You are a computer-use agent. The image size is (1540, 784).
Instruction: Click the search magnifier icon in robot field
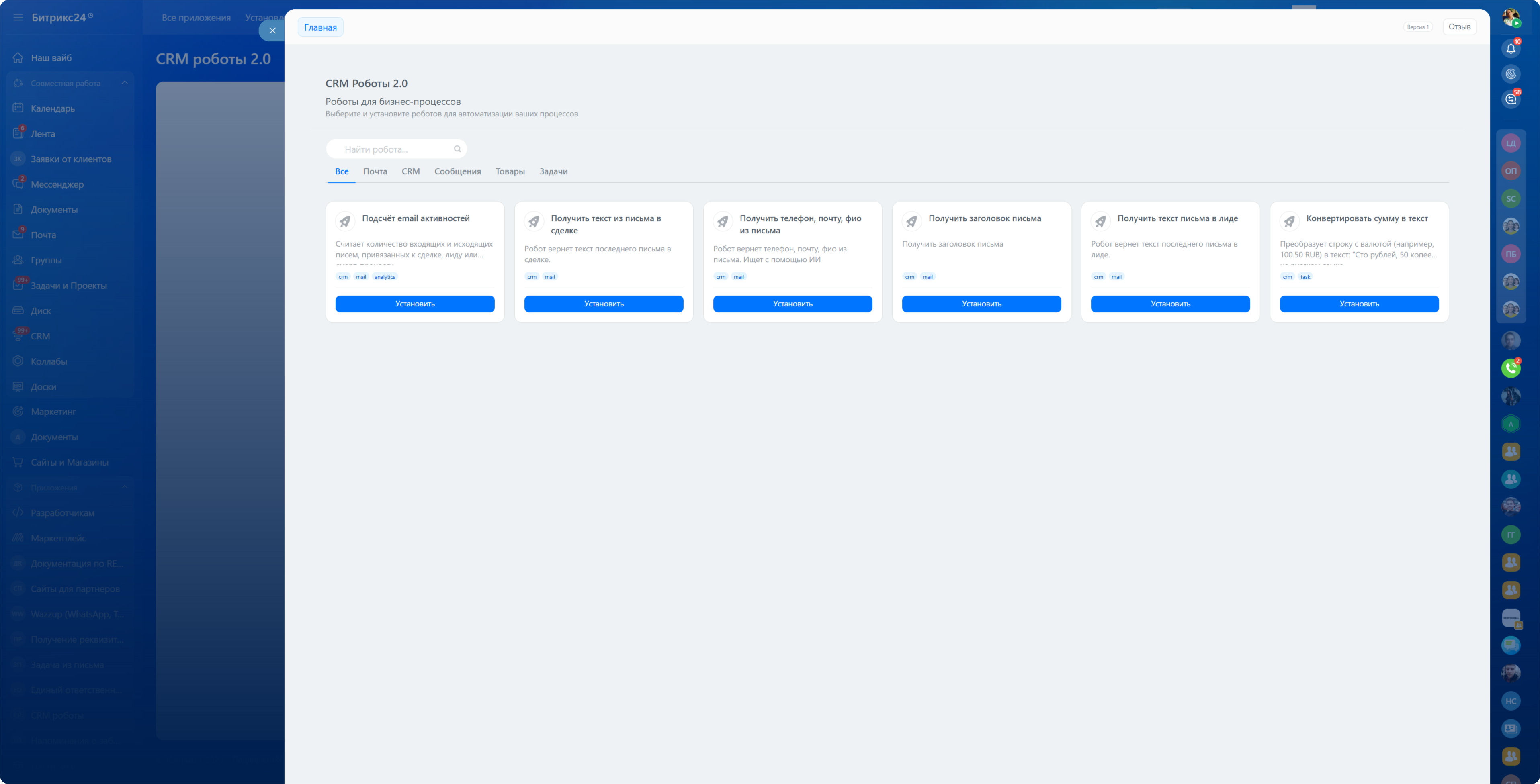click(457, 149)
